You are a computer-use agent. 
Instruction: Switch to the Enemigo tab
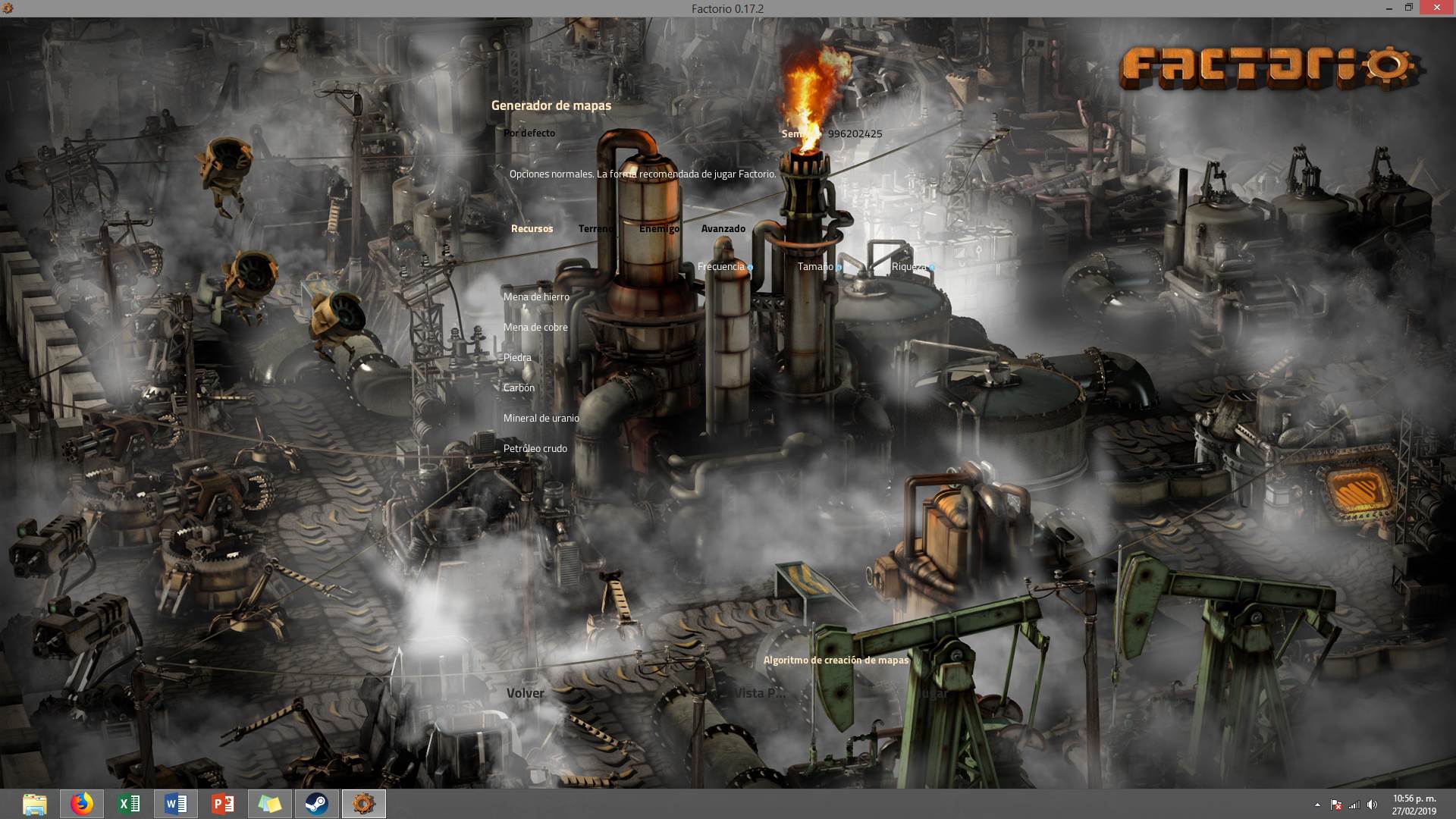659,228
